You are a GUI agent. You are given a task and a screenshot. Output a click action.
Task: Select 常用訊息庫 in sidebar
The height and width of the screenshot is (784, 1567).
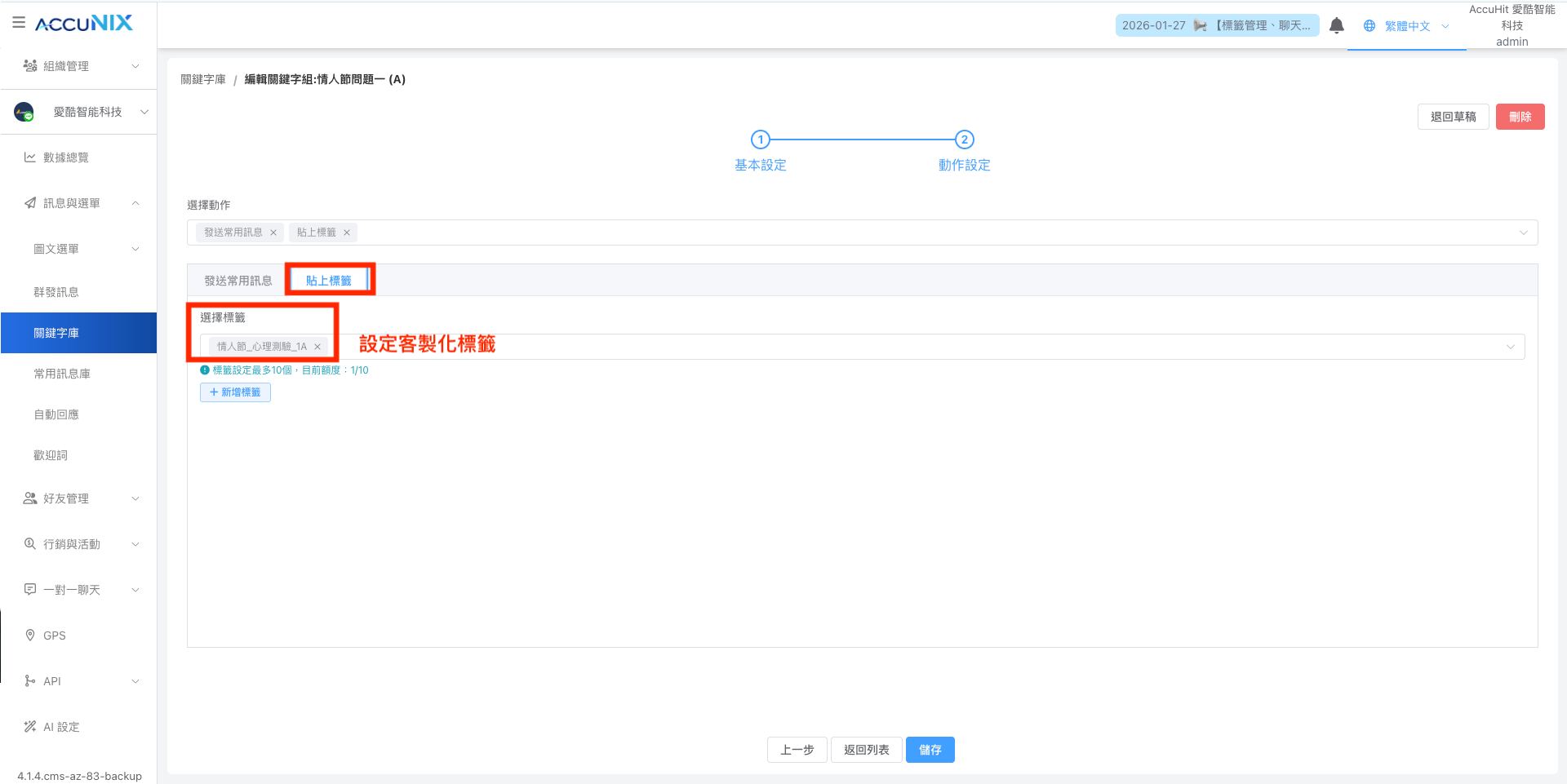pos(62,374)
